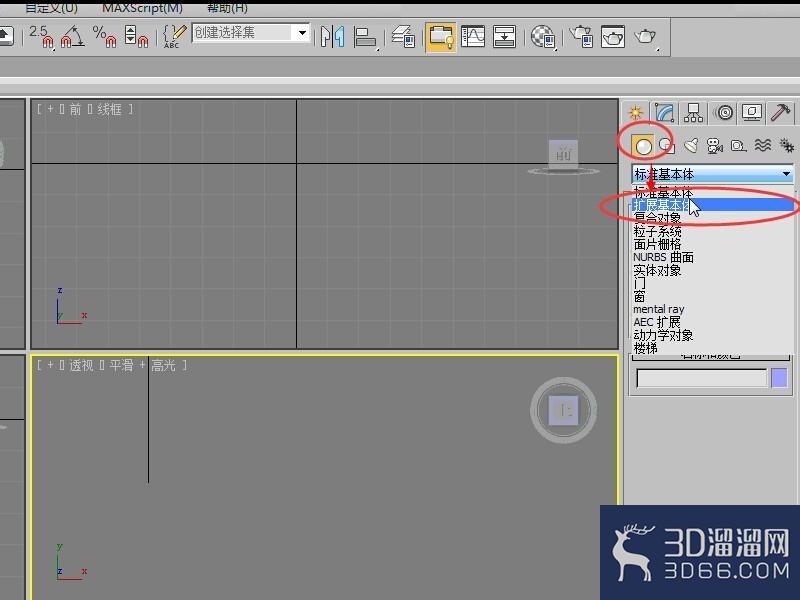Click the Align tool icon
Viewport: 800px width, 600px height.
pos(365,37)
